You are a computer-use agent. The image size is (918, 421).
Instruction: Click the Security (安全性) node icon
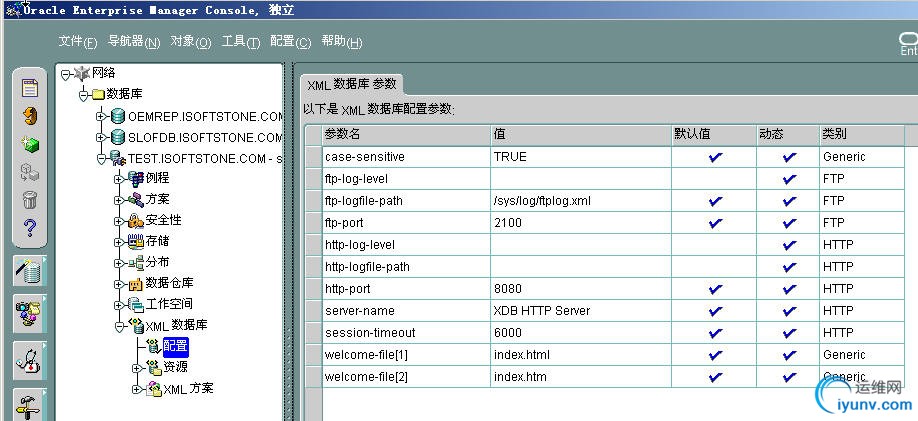(x=135, y=221)
